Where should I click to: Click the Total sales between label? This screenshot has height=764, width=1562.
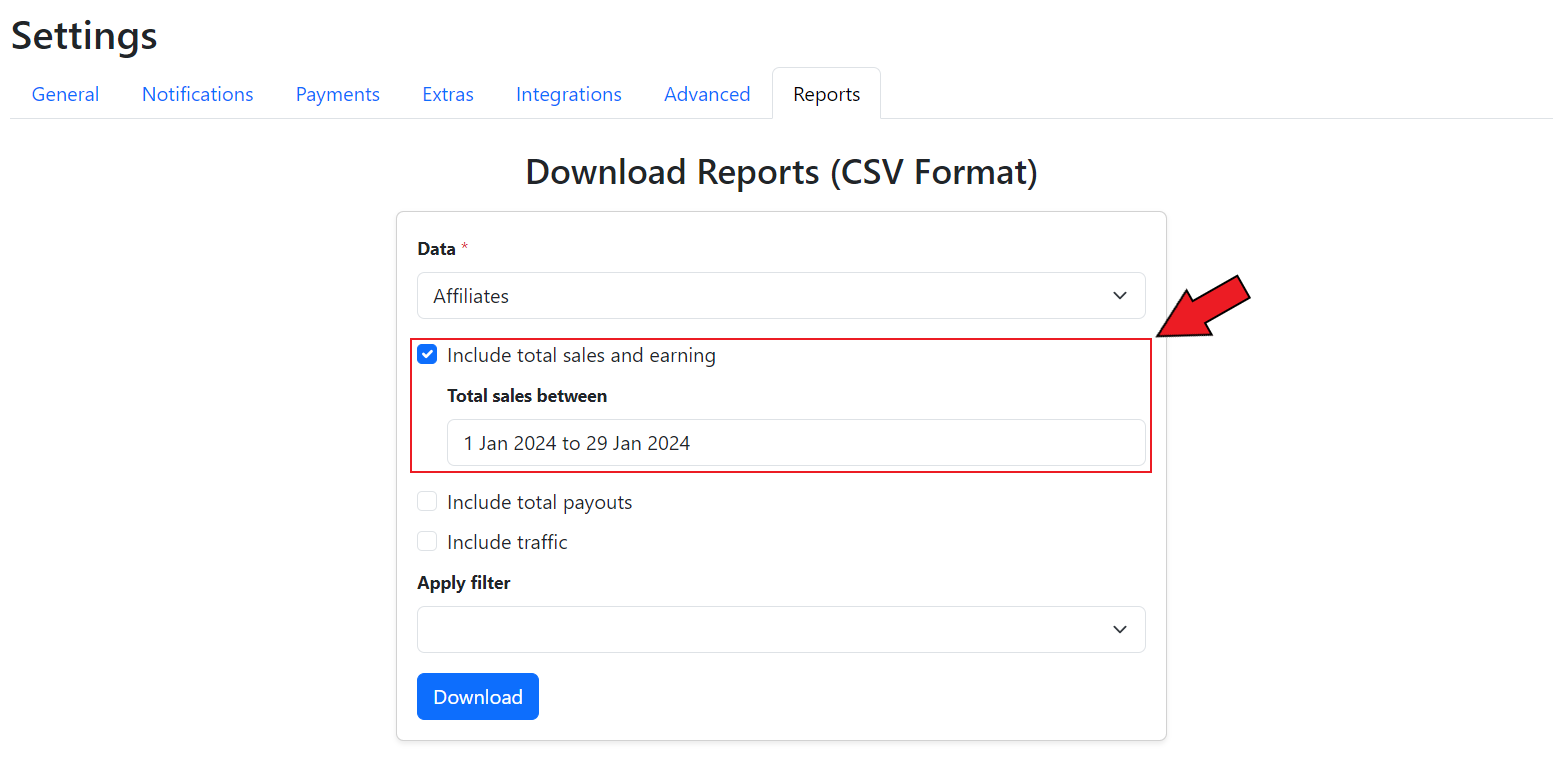click(527, 396)
